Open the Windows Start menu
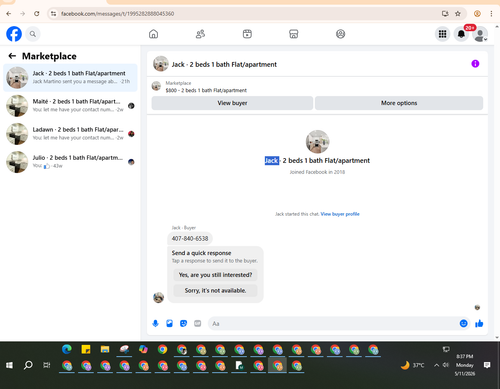The width and height of the screenshot is (500, 389). [9, 365]
